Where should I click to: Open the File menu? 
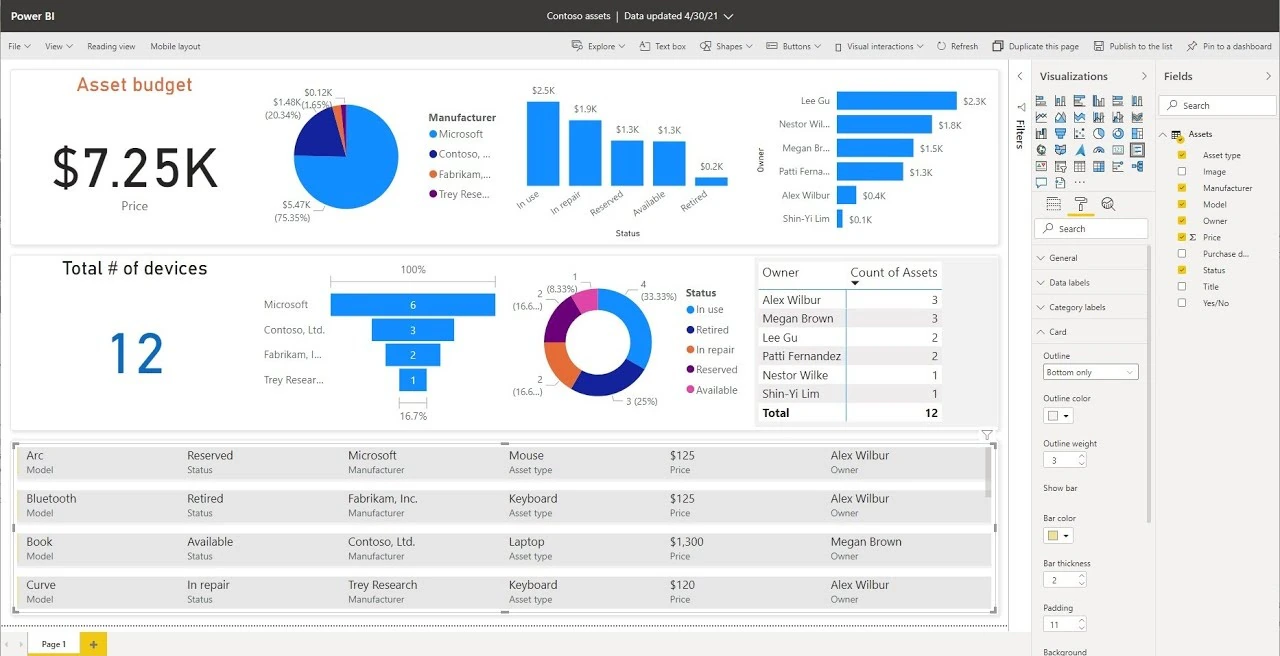pos(19,46)
